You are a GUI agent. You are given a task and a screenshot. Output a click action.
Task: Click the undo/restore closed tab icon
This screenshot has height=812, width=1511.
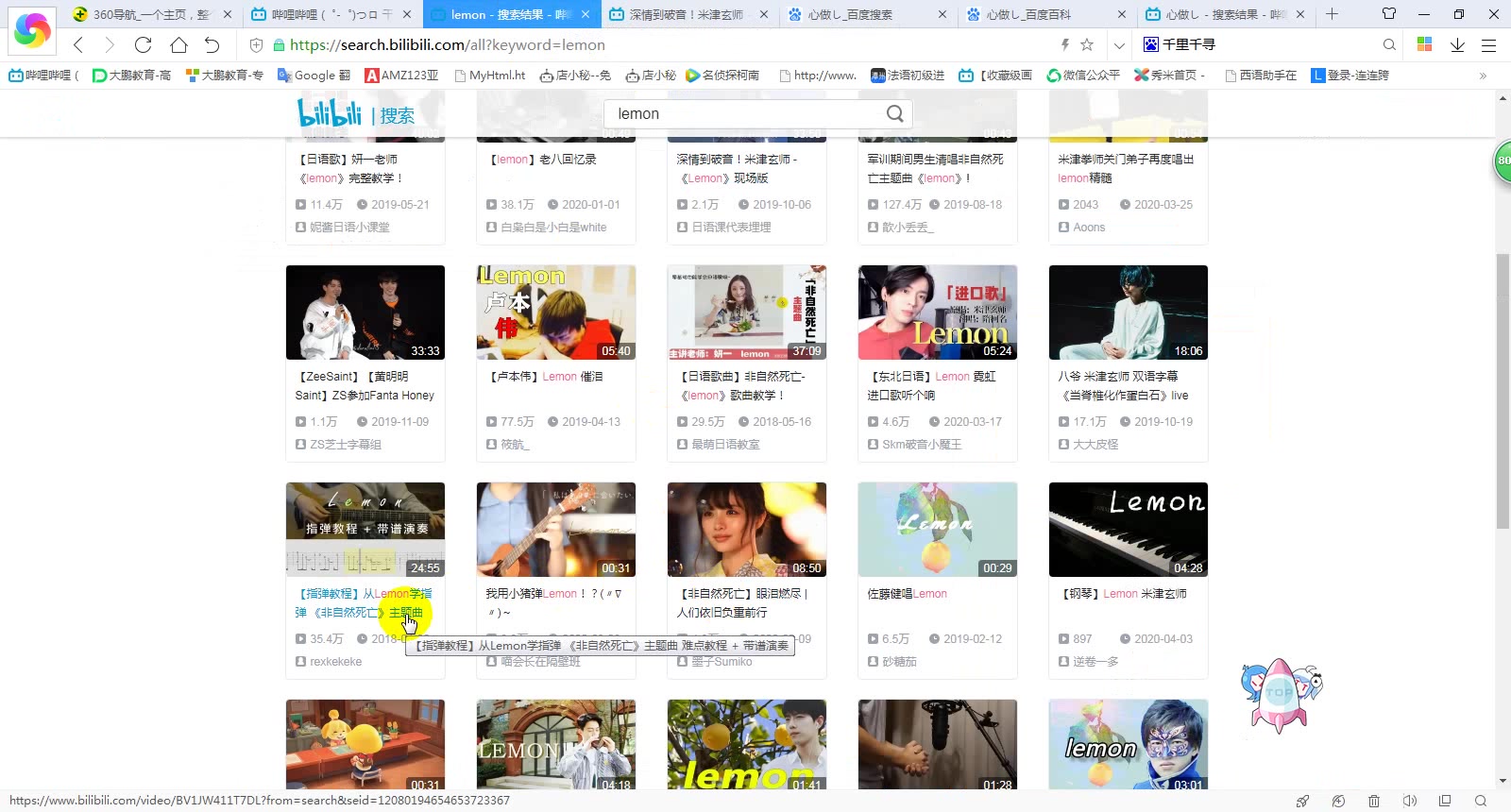pyautogui.click(x=212, y=44)
